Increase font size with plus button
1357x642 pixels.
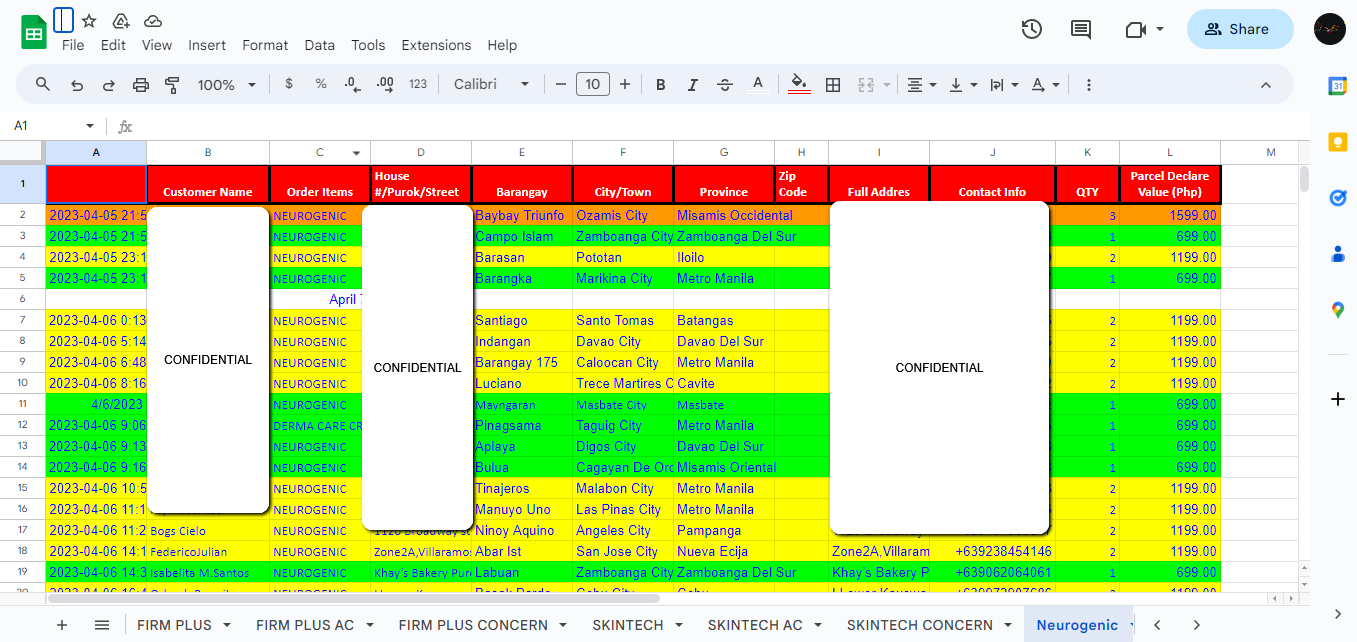[625, 84]
